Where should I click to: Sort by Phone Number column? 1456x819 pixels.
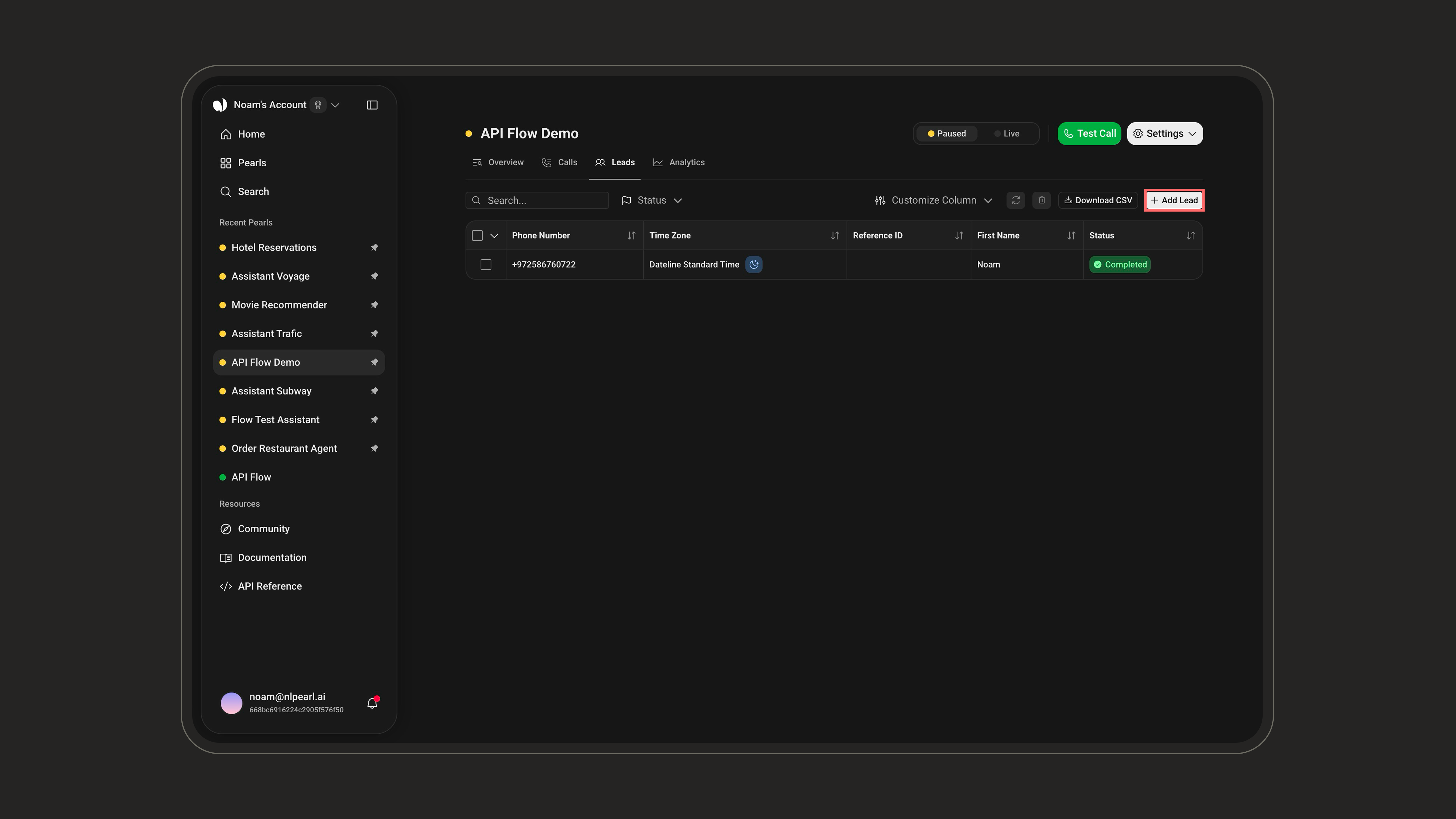click(631, 236)
